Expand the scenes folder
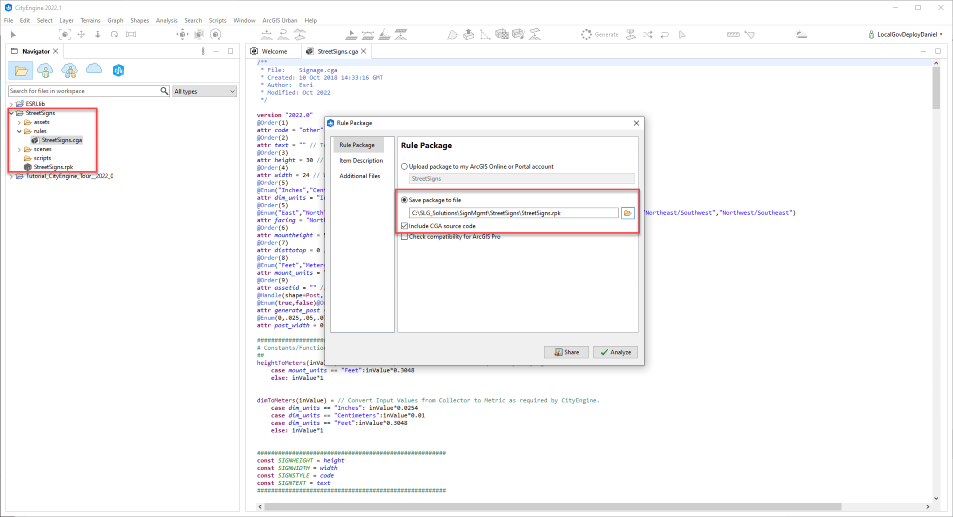The width and height of the screenshot is (953, 517). [x=19, y=149]
